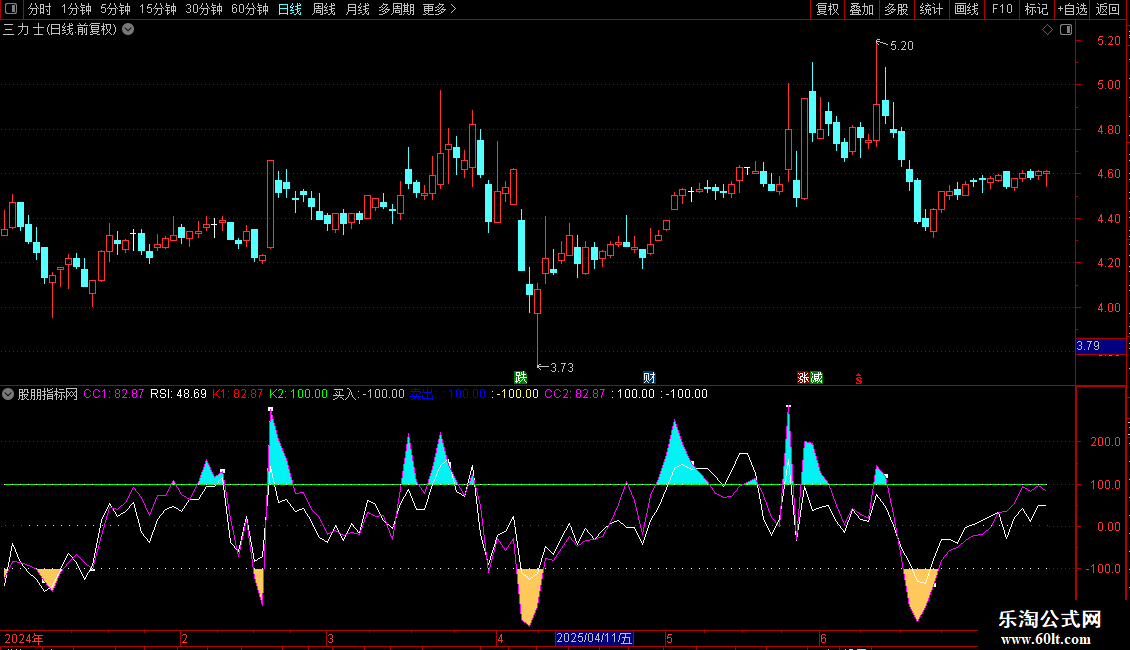This screenshot has height=650, width=1130.
Task: Click the 三力士(日线.前复权) stock title
Action: 60,30
